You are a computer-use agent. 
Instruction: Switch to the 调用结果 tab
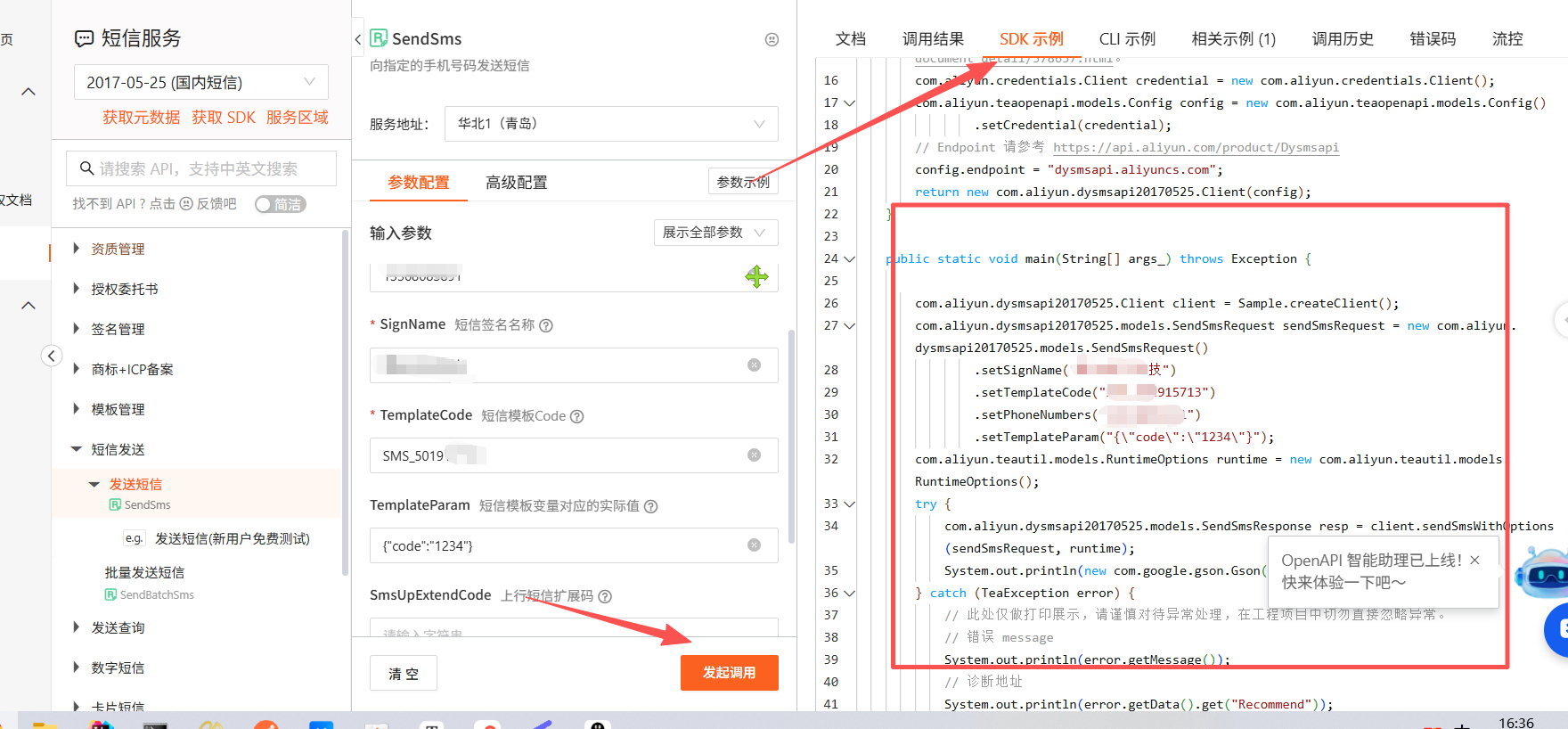tap(933, 39)
